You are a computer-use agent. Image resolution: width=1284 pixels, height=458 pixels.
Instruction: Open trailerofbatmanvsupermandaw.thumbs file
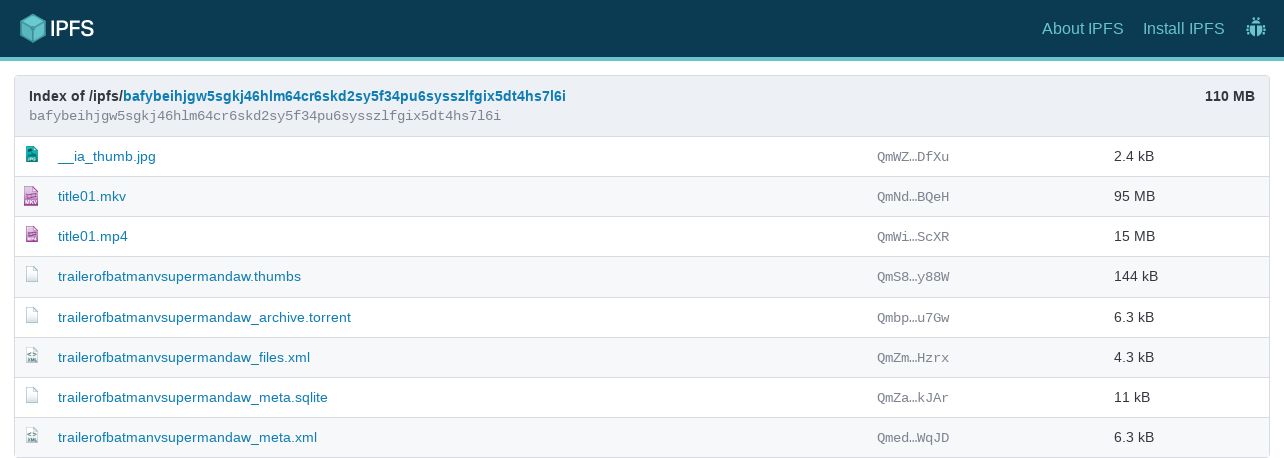point(179,276)
